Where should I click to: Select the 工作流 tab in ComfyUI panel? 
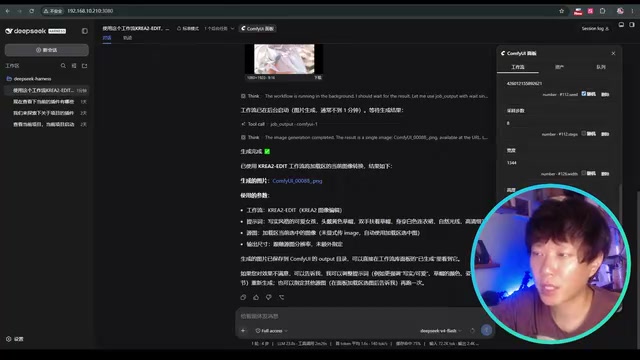point(518,67)
